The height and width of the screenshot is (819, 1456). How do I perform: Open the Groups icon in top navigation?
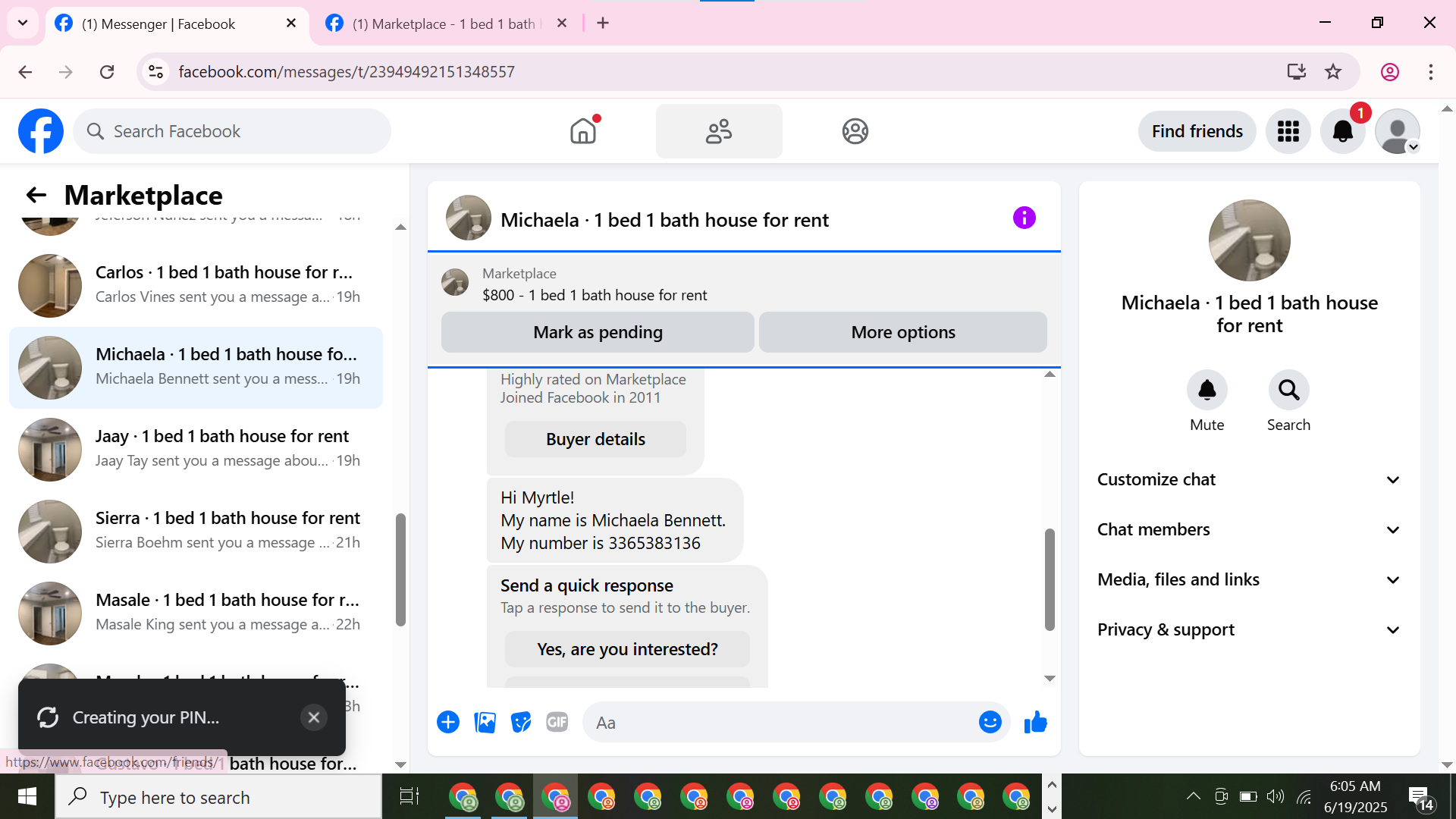[x=855, y=131]
